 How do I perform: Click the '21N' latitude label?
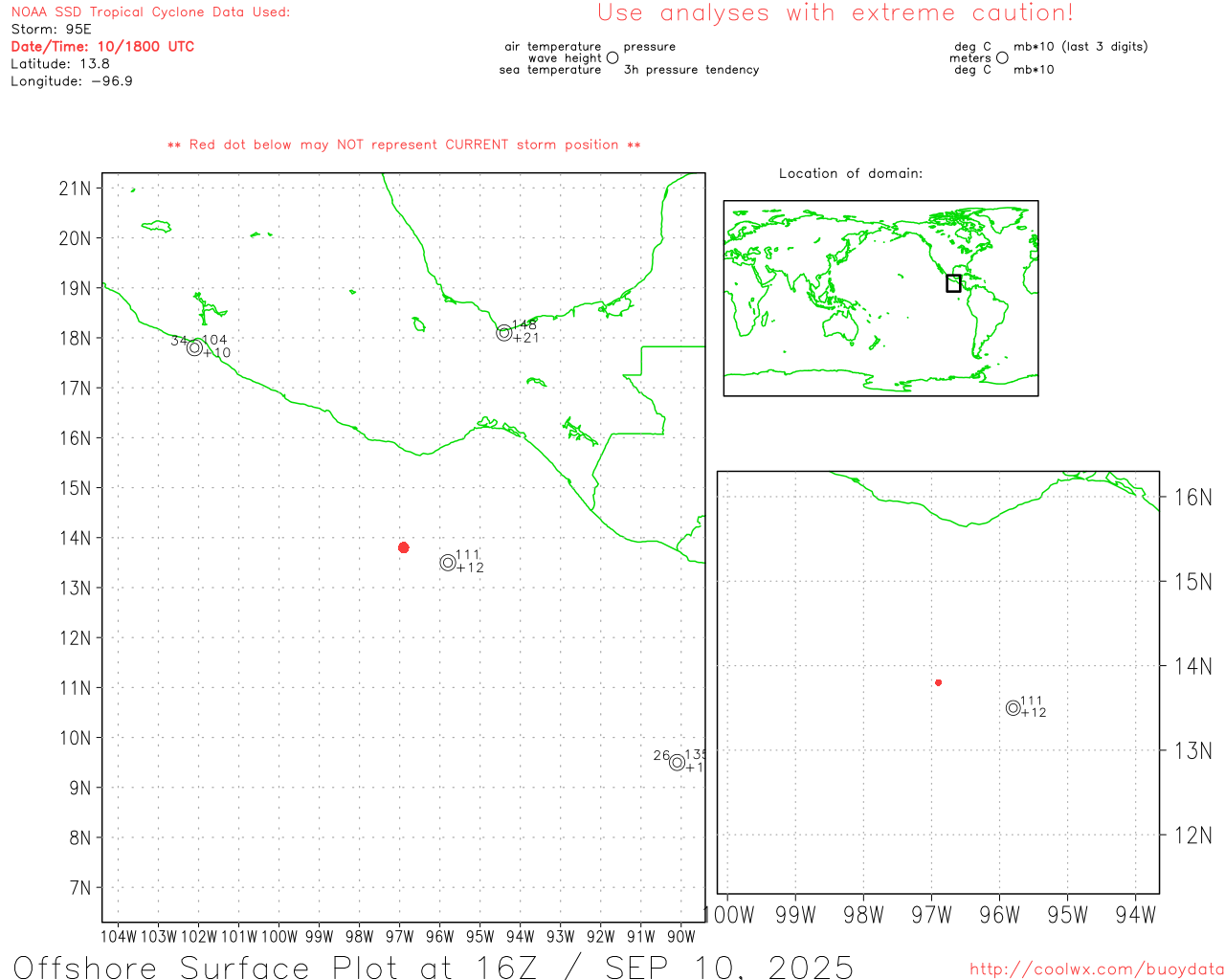(76, 189)
